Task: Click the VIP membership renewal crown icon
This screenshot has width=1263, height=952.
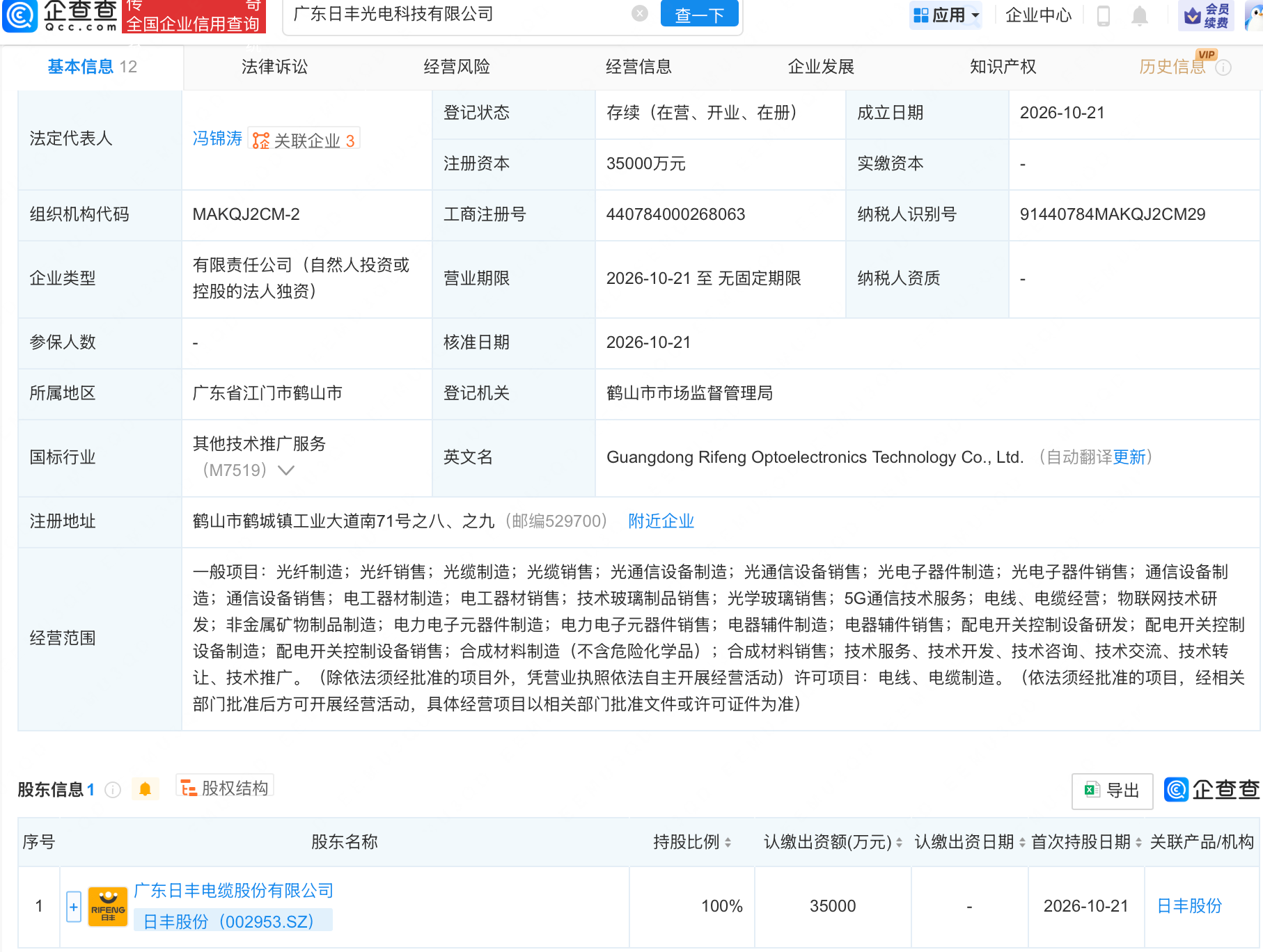Action: pyautogui.click(x=1206, y=15)
